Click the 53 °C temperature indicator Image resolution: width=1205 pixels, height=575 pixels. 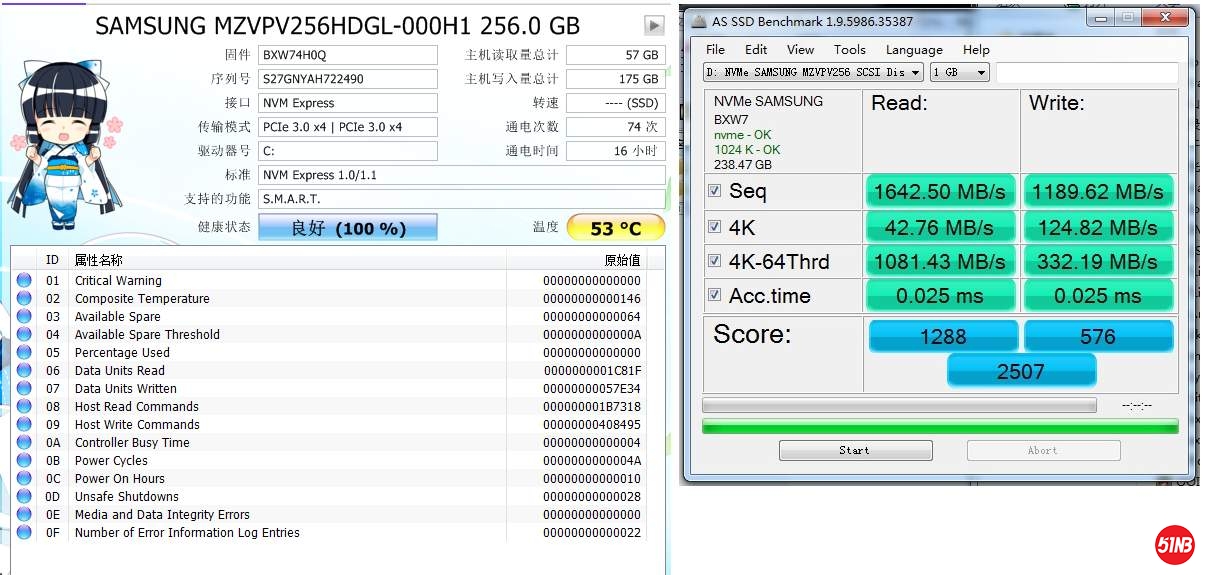[615, 228]
